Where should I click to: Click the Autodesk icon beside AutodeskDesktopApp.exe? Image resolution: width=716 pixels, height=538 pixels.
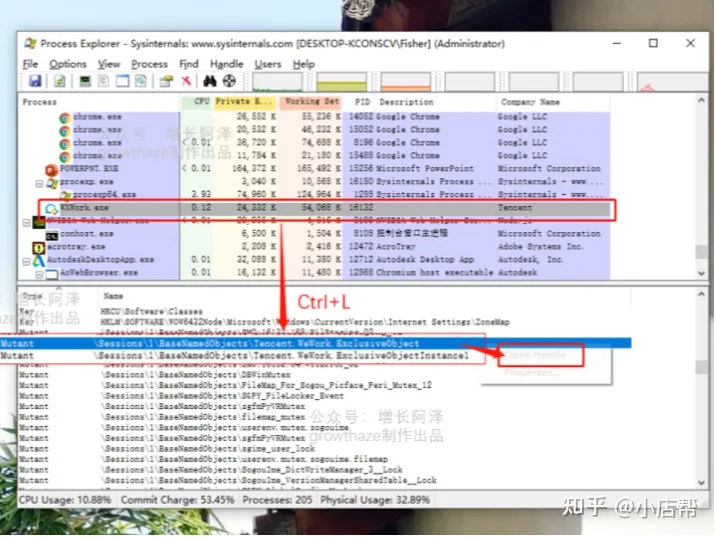coord(39,260)
